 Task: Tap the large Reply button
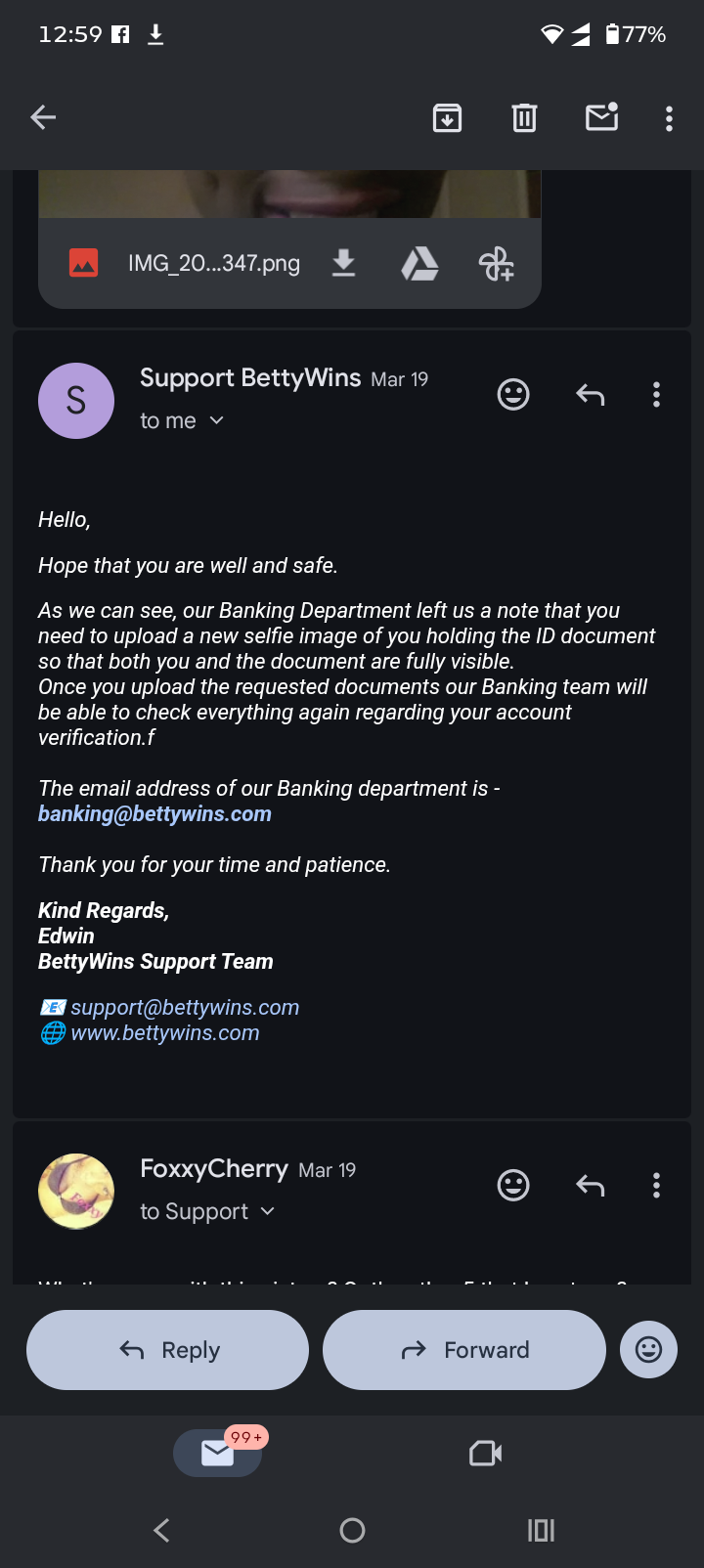167,1350
